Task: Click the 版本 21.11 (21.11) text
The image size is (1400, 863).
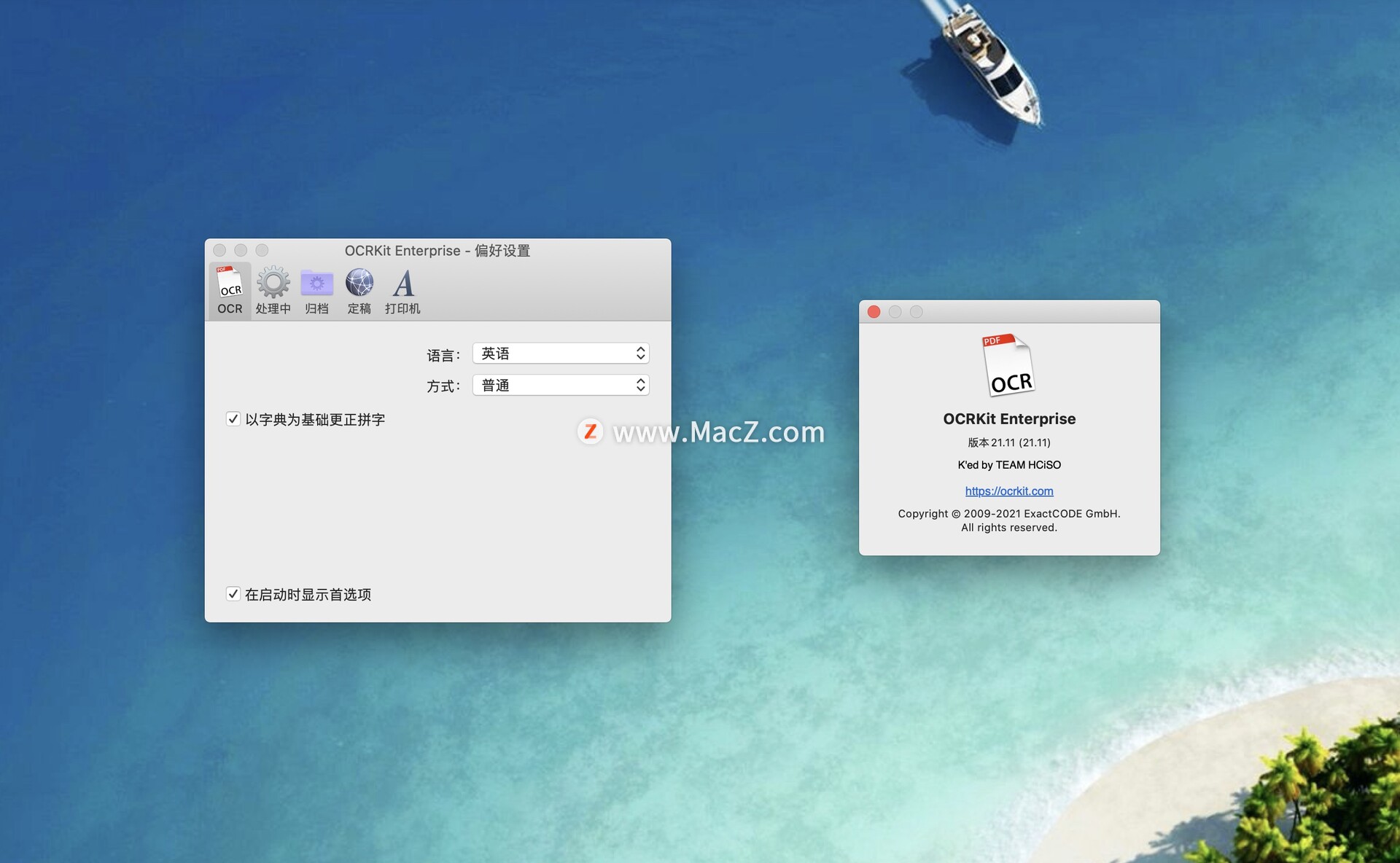Action: point(1009,442)
